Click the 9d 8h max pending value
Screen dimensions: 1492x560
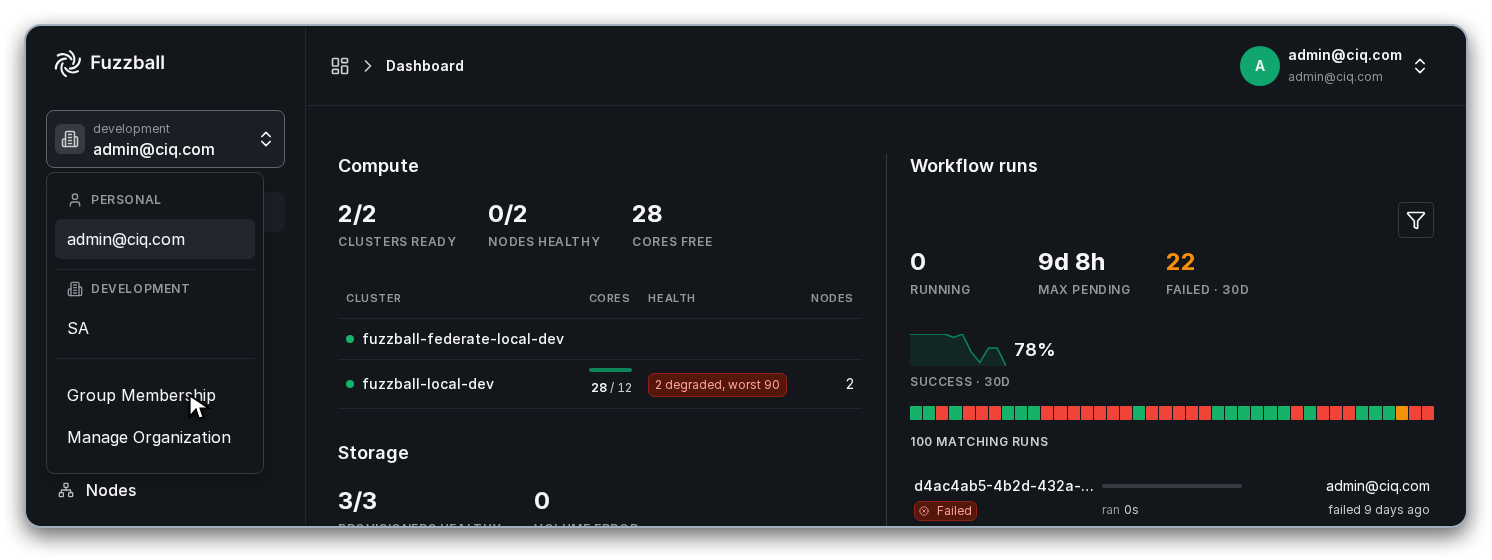pos(1072,262)
